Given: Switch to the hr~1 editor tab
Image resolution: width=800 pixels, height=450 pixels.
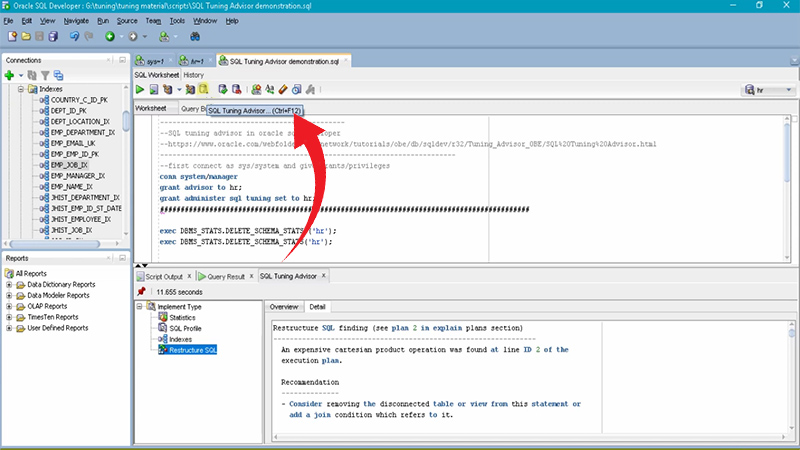Looking at the screenshot, I should 196,61.
